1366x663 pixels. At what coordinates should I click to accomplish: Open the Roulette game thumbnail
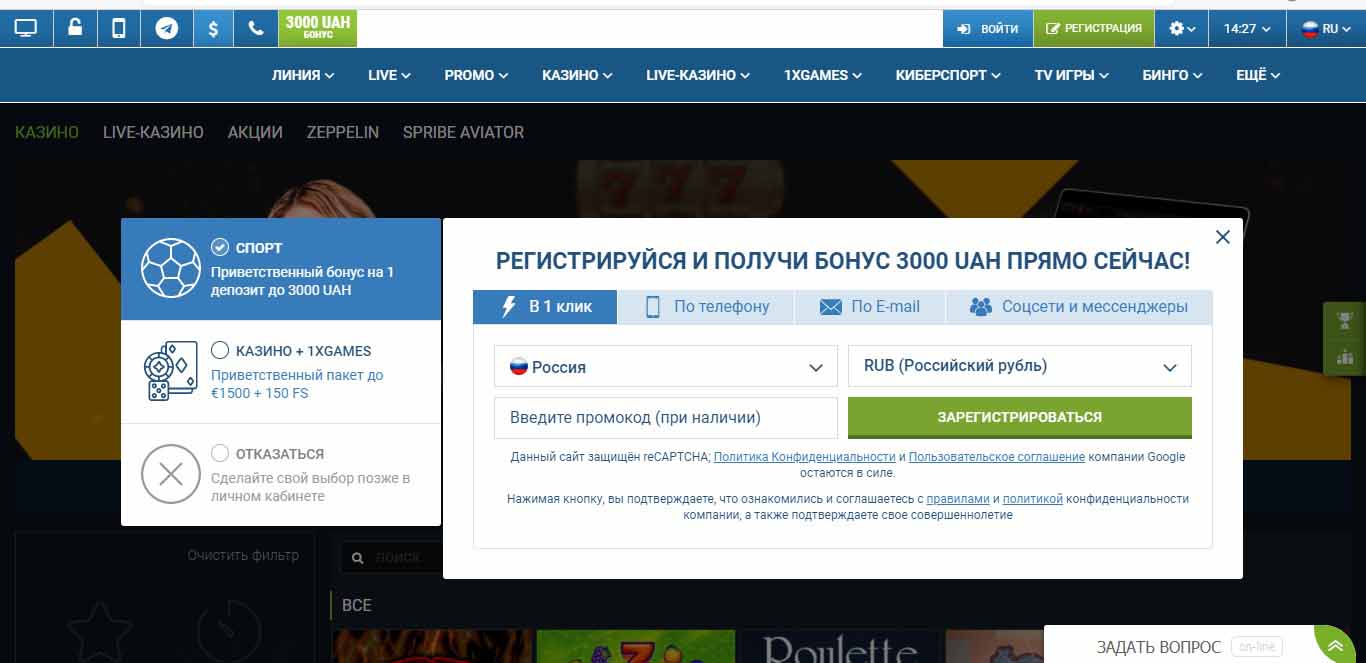839,646
